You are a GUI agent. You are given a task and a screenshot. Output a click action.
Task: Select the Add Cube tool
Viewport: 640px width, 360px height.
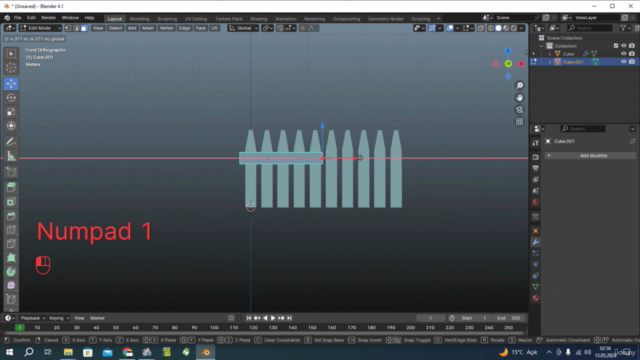pos(11,172)
